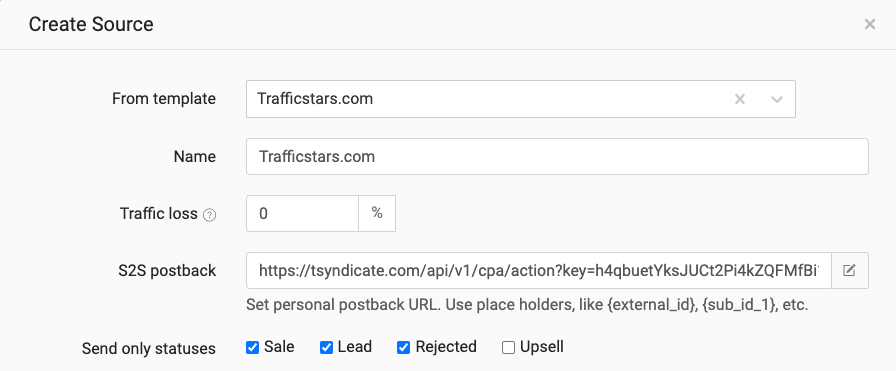Click the Upsell label text

tap(542, 347)
